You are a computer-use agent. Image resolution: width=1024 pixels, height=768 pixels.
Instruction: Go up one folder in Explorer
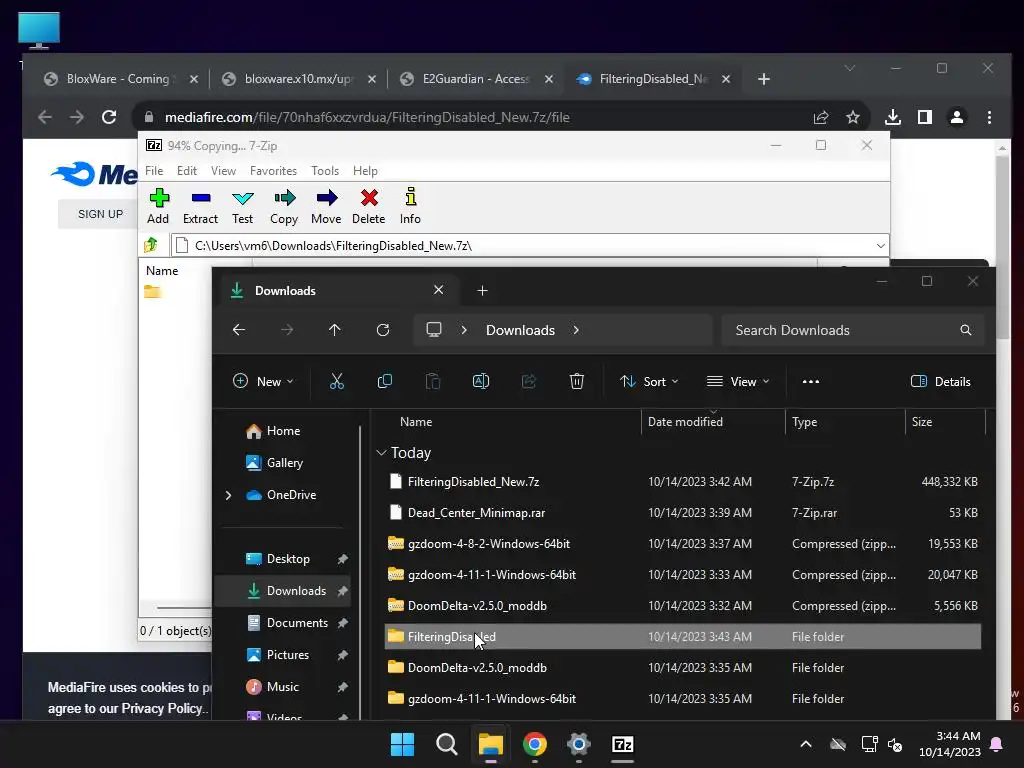[334, 330]
